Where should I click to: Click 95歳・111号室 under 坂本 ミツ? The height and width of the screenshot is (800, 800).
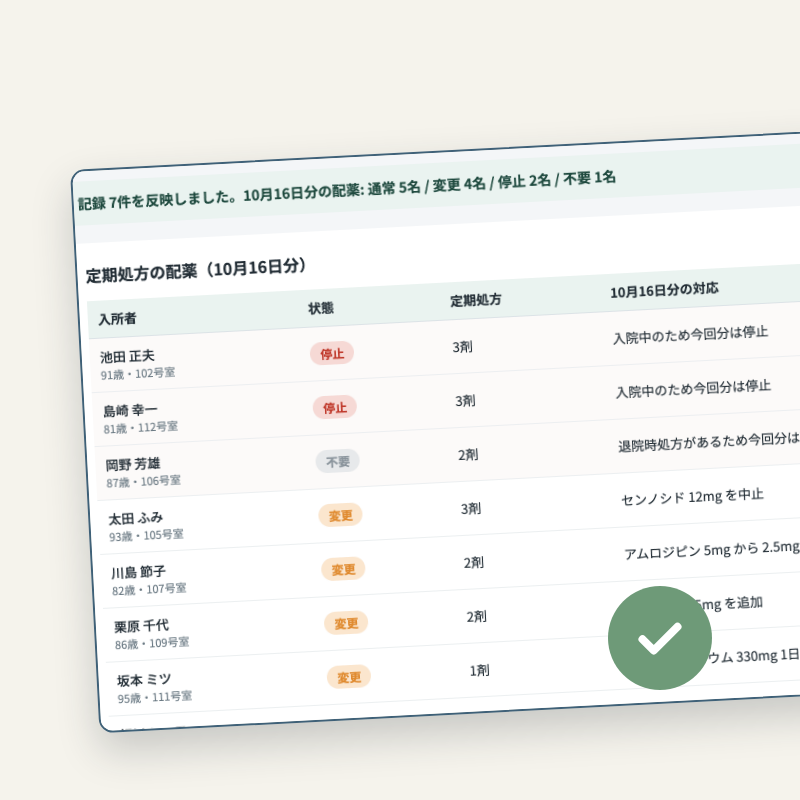point(155,697)
